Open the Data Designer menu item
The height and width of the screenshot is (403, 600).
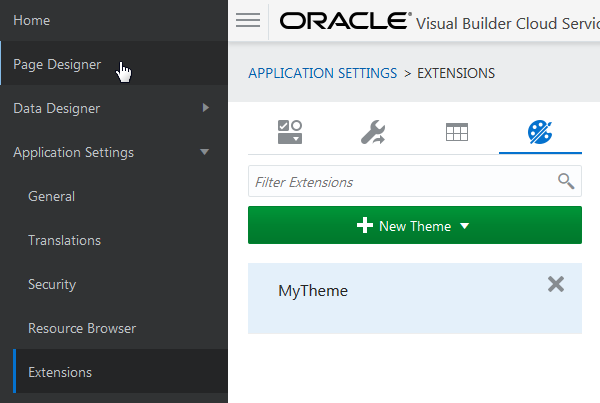click(x=114, y=108)
